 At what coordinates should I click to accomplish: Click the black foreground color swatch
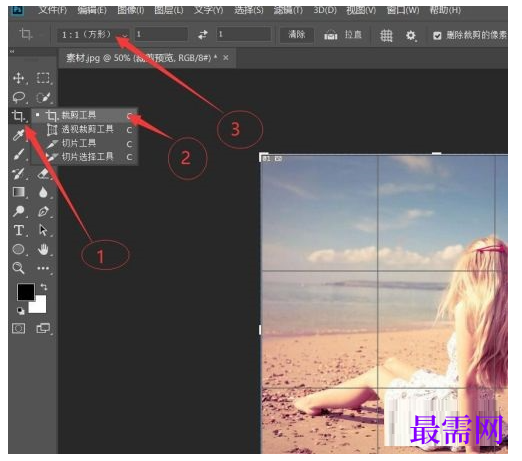[x=26, y=292]
